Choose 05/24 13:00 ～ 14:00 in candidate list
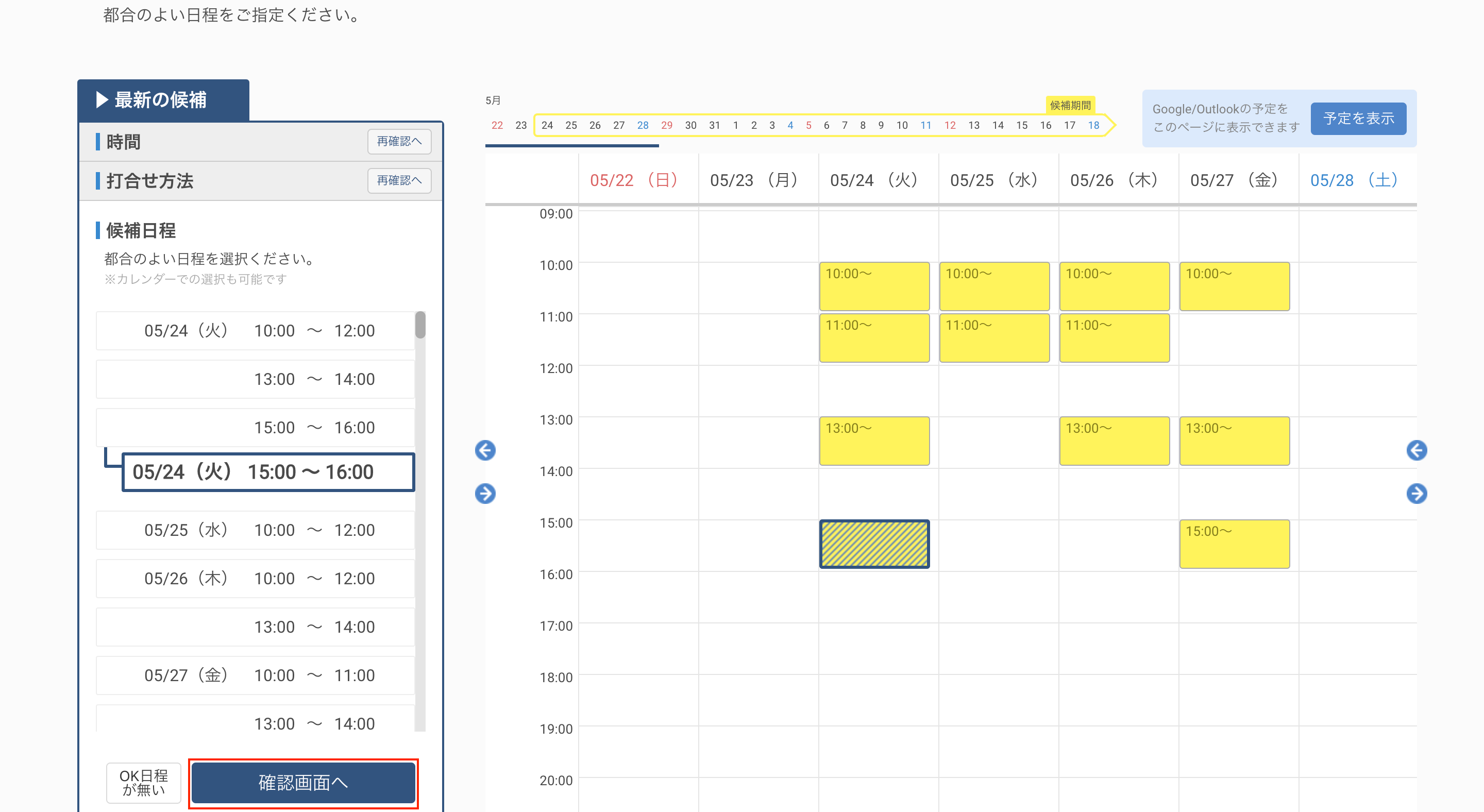1484x812 pixels. (x=256, y=380)
